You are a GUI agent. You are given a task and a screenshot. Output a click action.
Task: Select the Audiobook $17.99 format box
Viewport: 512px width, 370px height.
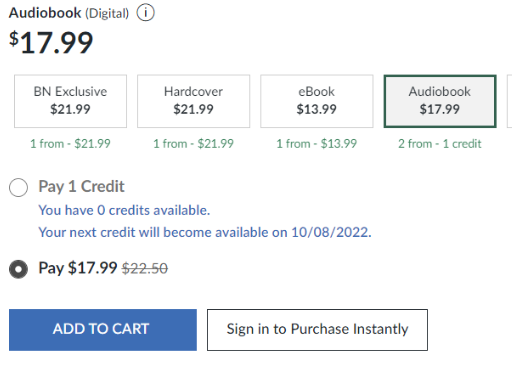[x=440, y=101]
